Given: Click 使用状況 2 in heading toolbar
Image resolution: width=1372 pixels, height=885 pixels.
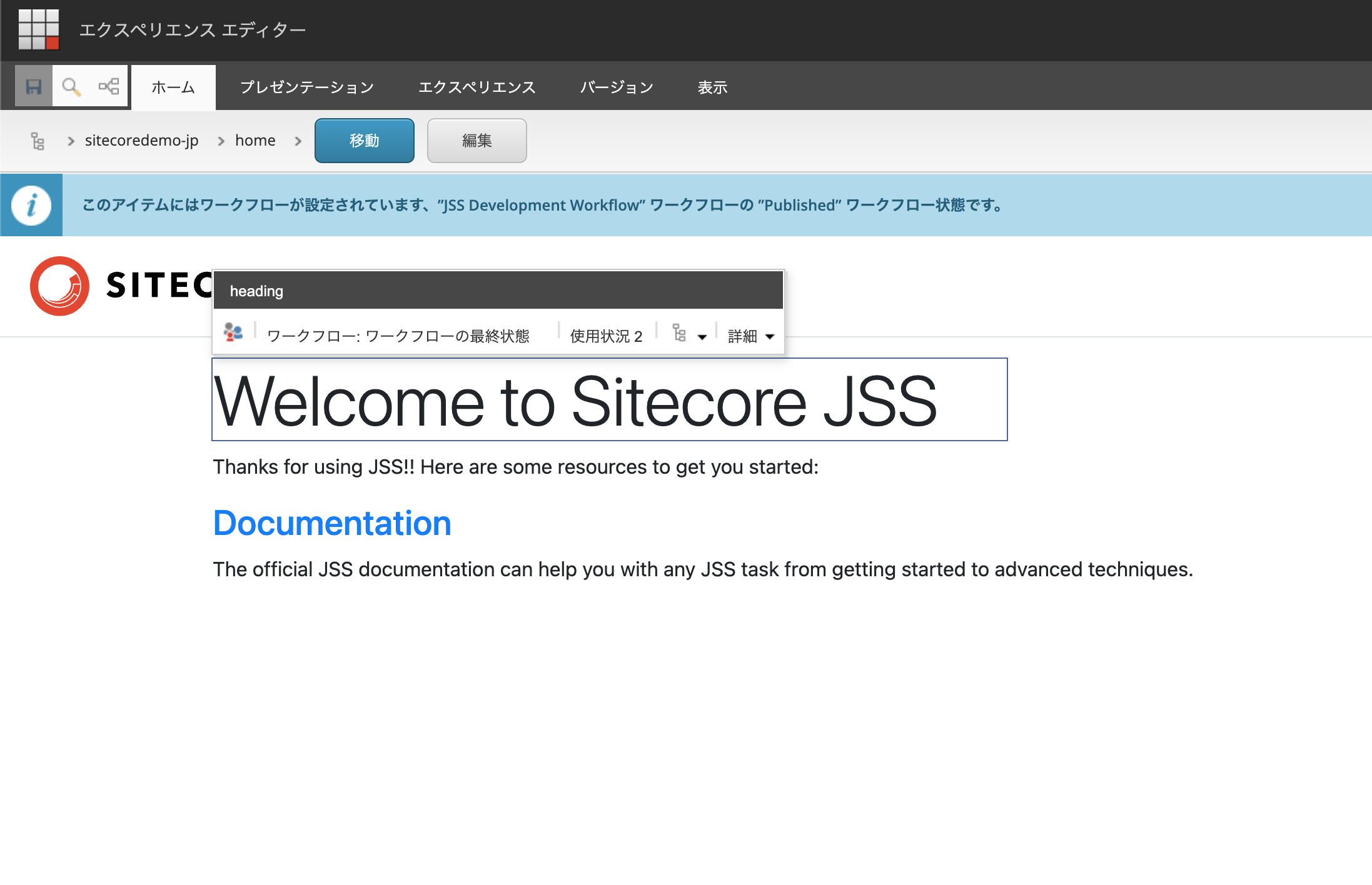Looking at the screenshot, I should (607, 336).
